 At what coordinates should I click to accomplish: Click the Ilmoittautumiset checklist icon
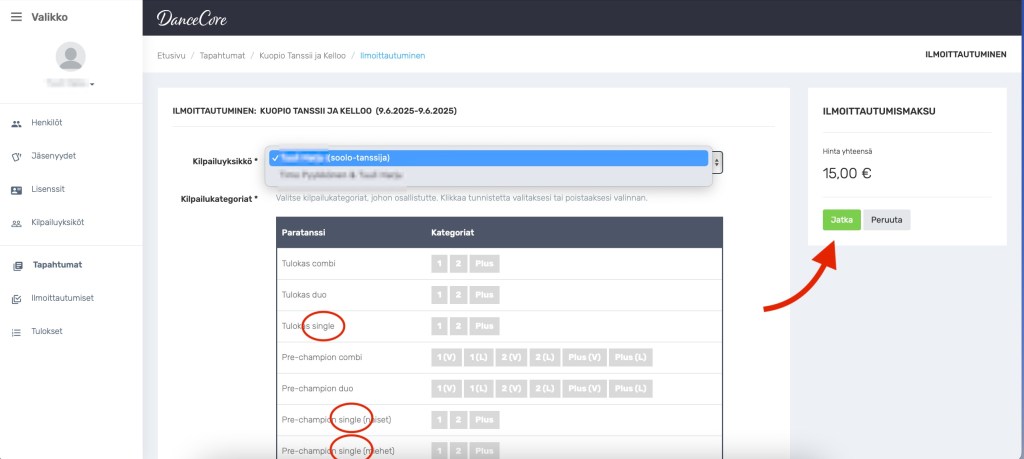point(16,298)
